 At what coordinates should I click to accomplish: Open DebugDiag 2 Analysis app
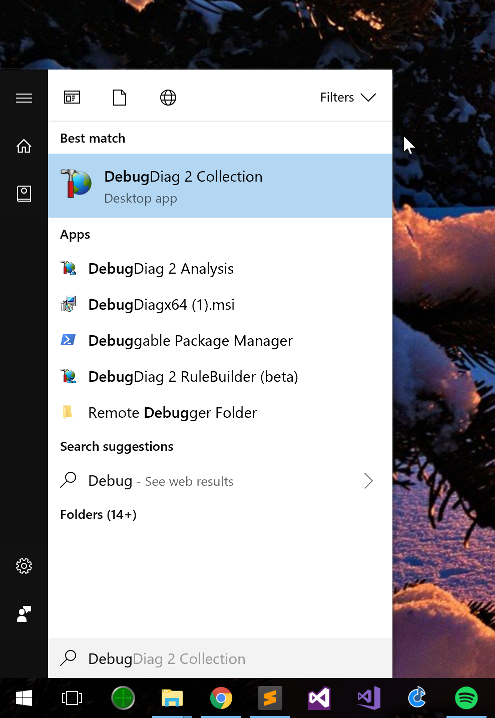coord(220,268)
